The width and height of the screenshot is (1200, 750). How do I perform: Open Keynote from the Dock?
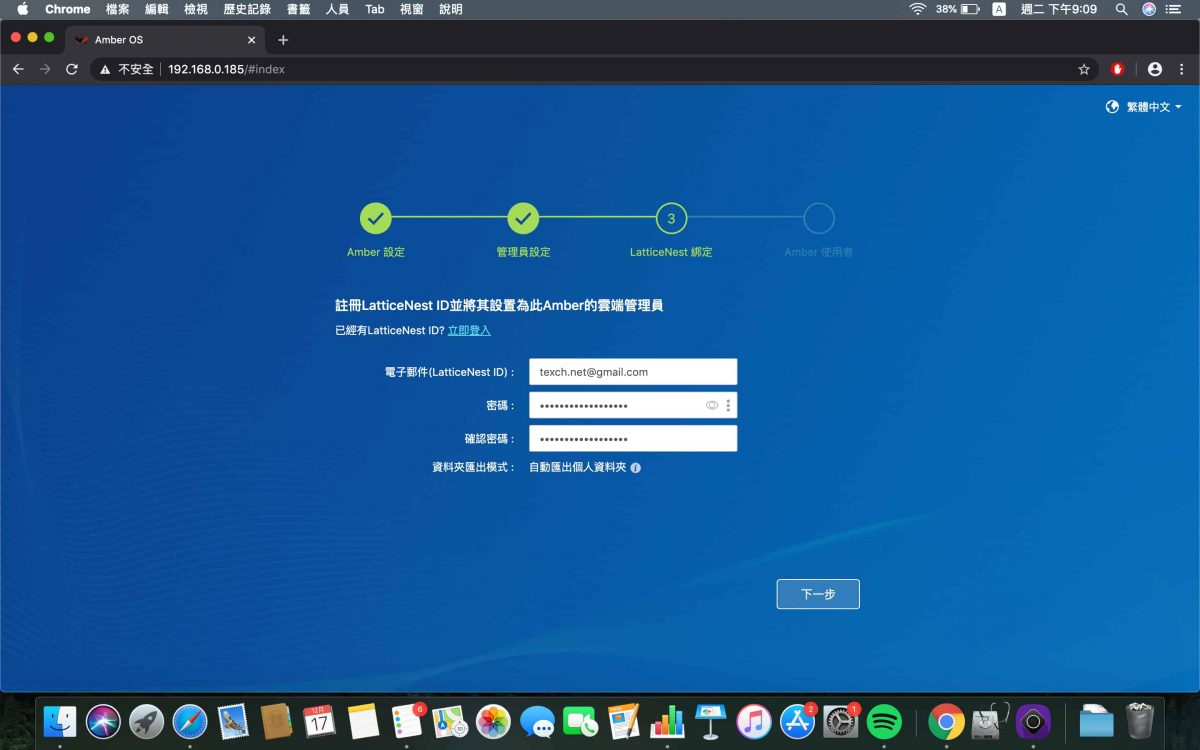click(x=710, y=721)
